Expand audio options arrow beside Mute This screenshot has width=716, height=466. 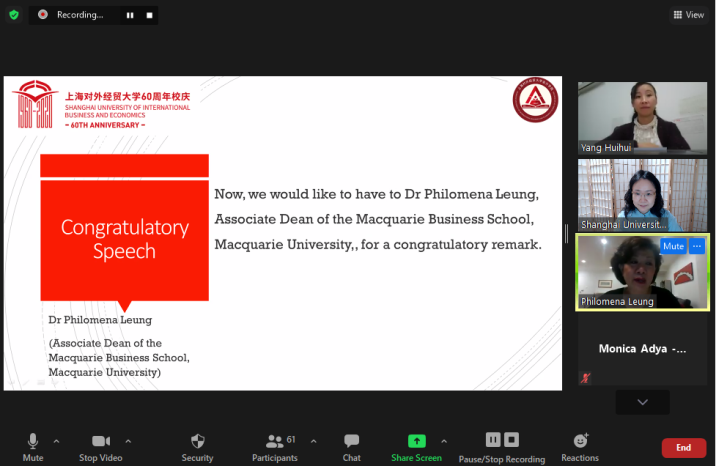[x=56, y=440]
